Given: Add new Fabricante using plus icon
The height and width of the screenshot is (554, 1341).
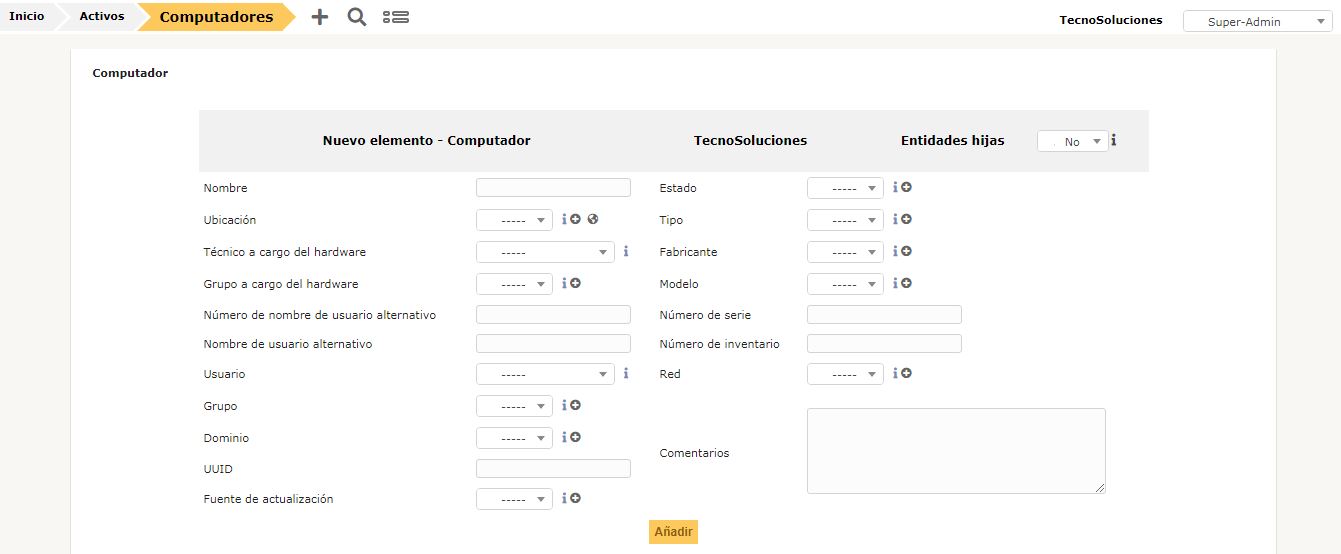Looking at the screenshot, I should click(x=907, y=252).
